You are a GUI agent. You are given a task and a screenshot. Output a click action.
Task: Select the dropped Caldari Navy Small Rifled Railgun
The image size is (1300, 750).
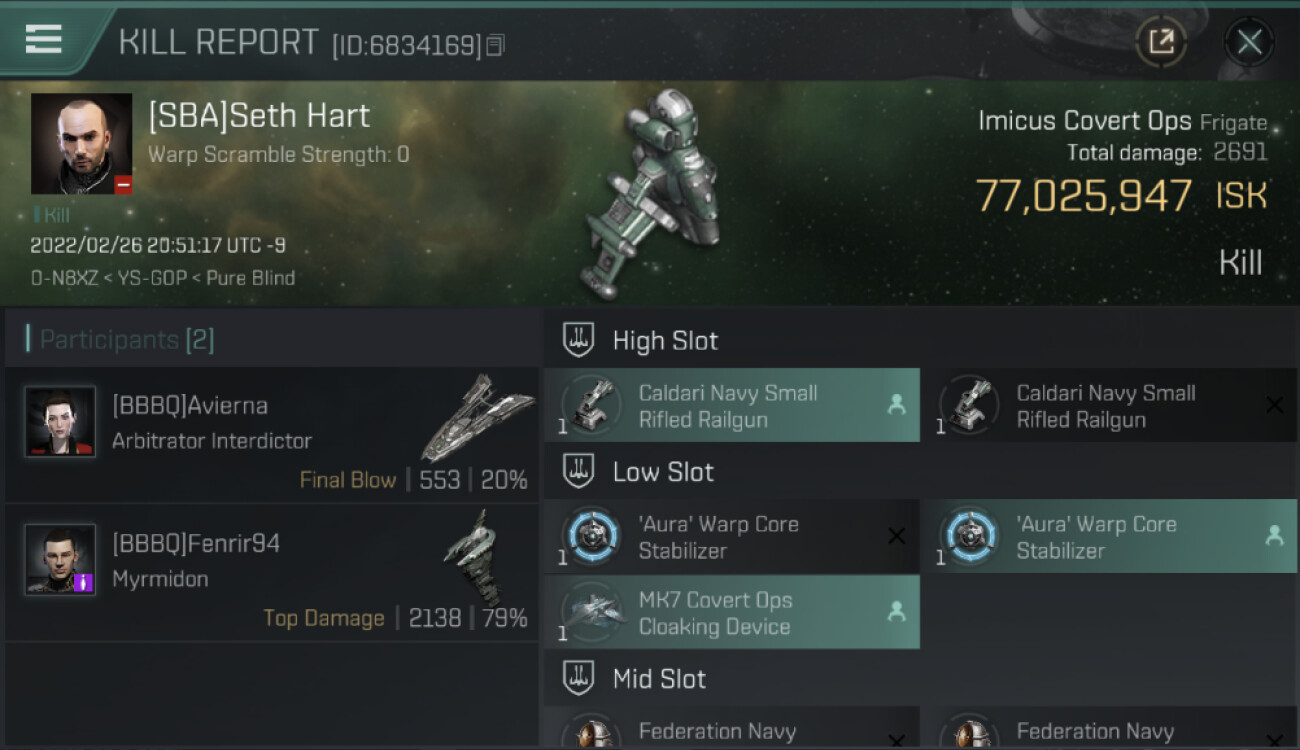coord(732,406)
